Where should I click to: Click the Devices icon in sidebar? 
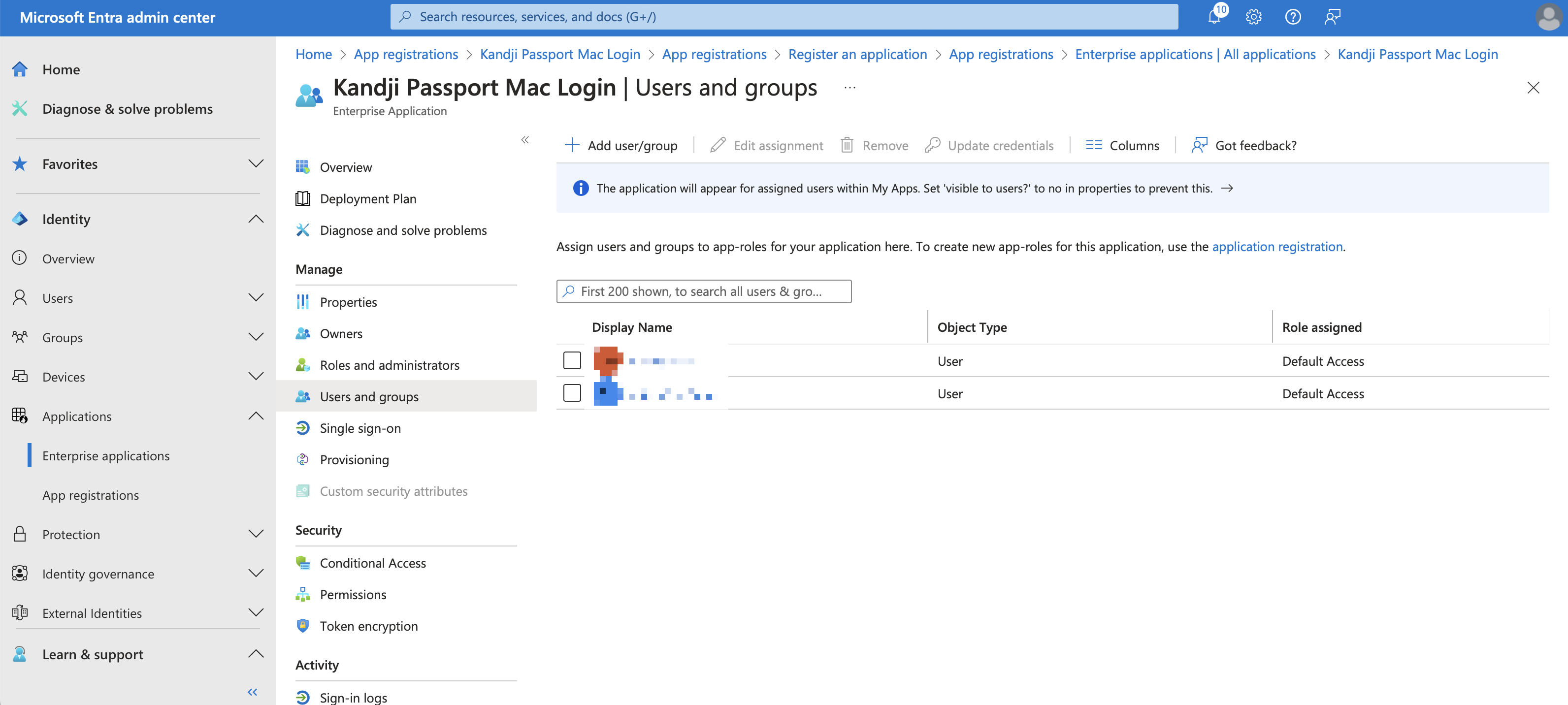[x=20, y=377]
